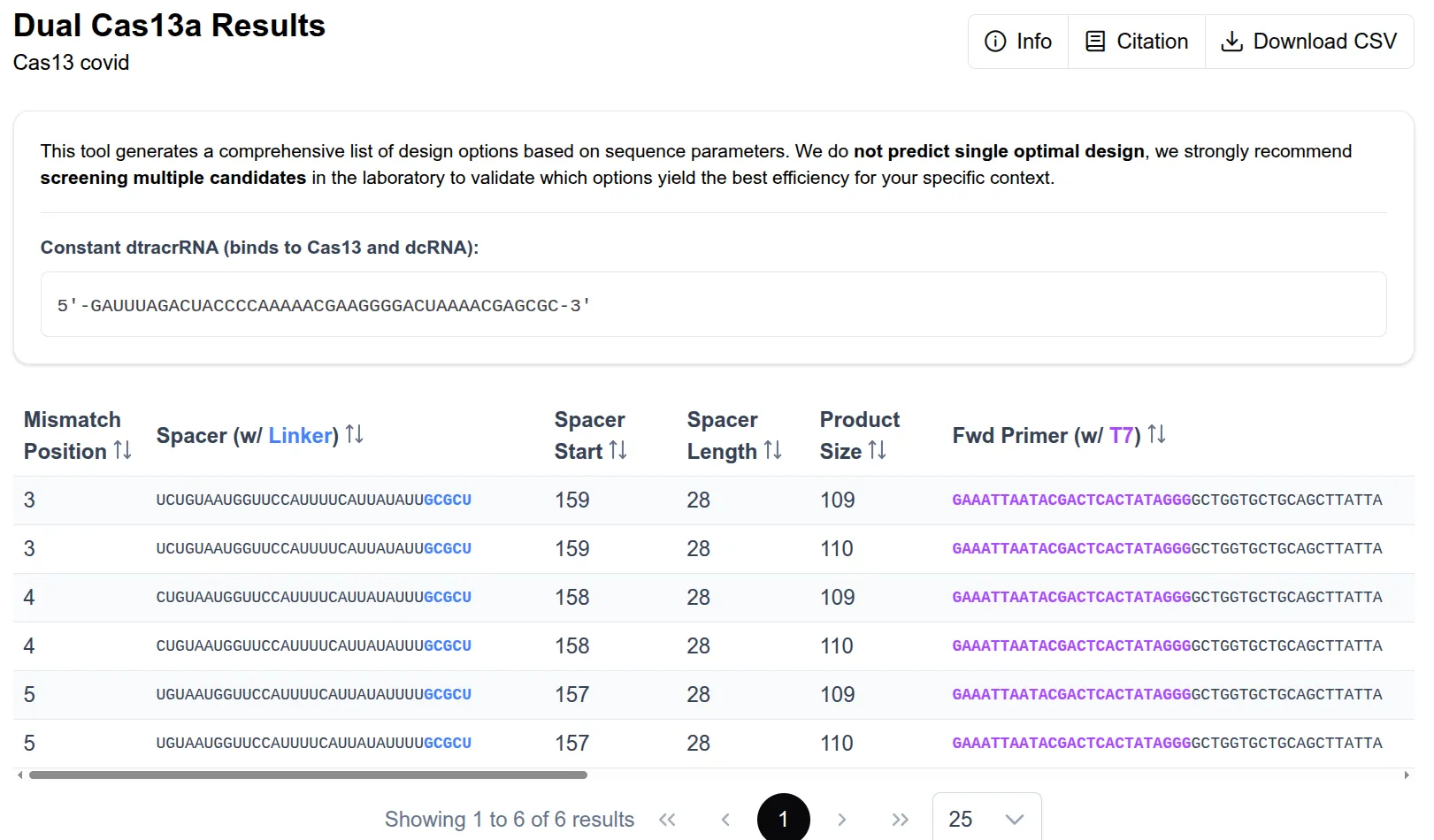Go to next results page
Image resolution: width=1434 pixels, height=840 pixels.
(841, 820)
